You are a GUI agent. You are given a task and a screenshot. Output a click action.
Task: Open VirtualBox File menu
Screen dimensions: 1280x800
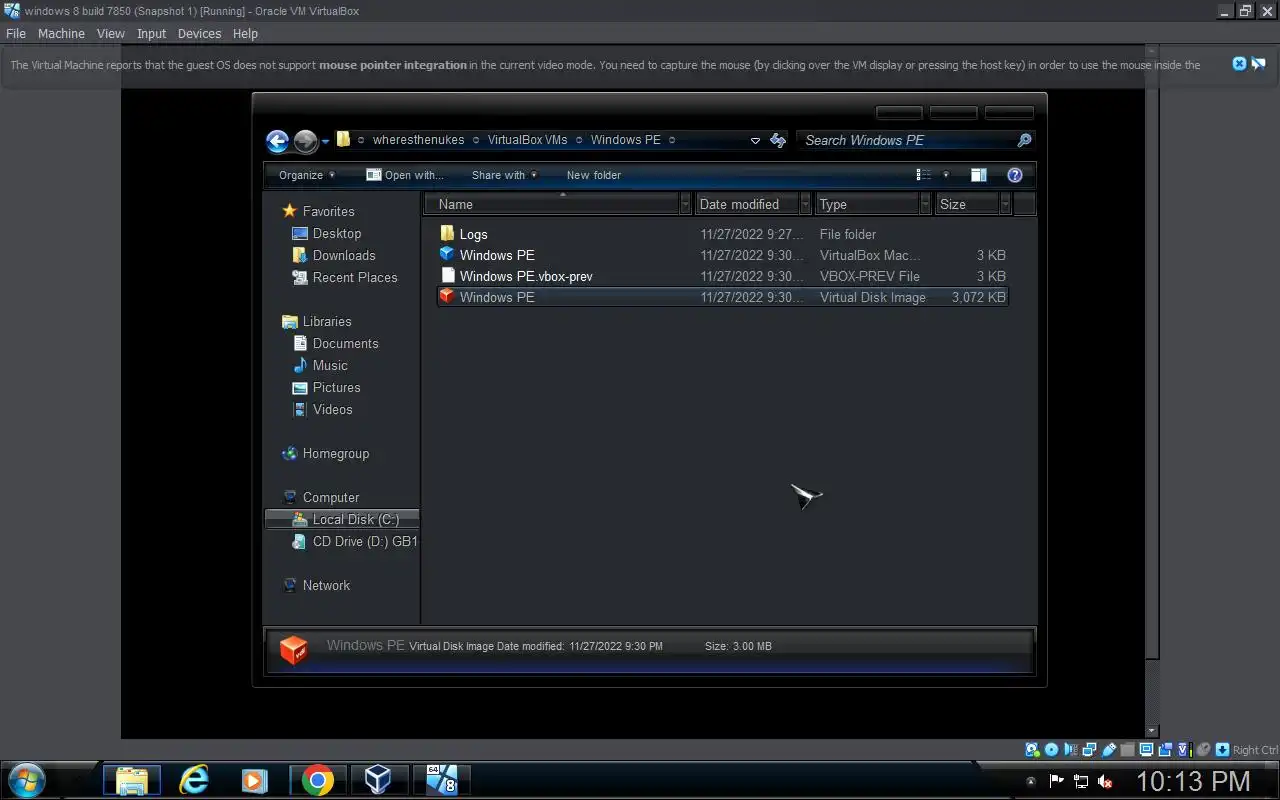click(16, 33)
